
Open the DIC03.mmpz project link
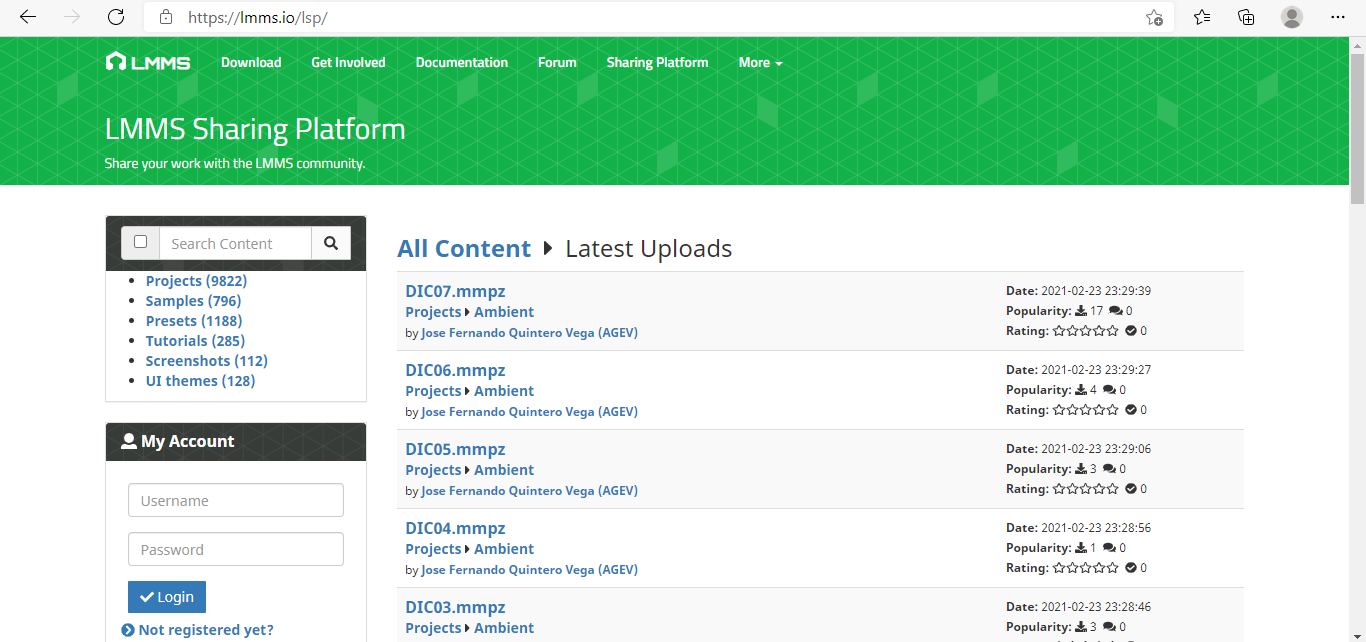tap(455, 607)
